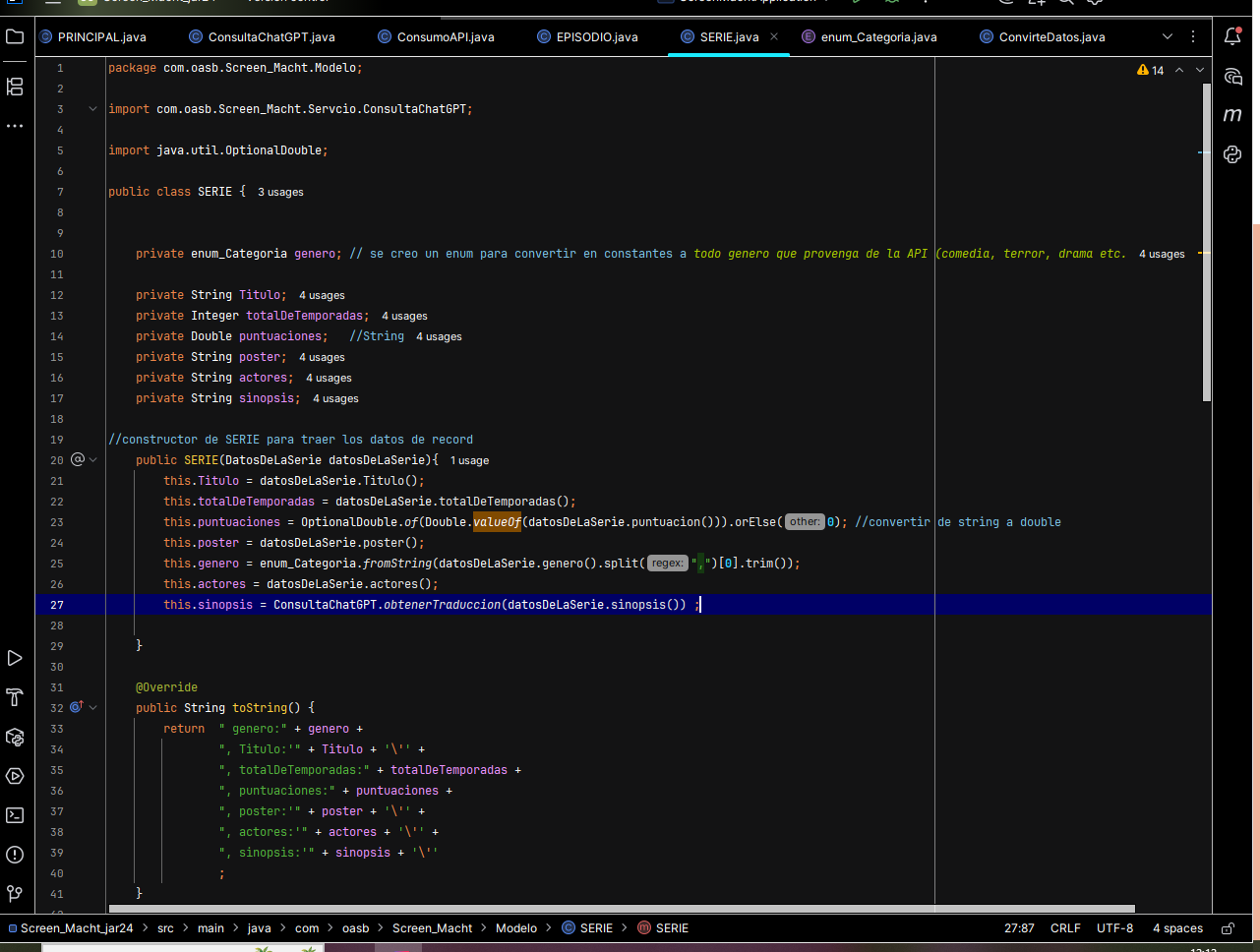Open the Run tool window
The image size is (1260, 952).
pyautogui.click(x=15, y=658)
